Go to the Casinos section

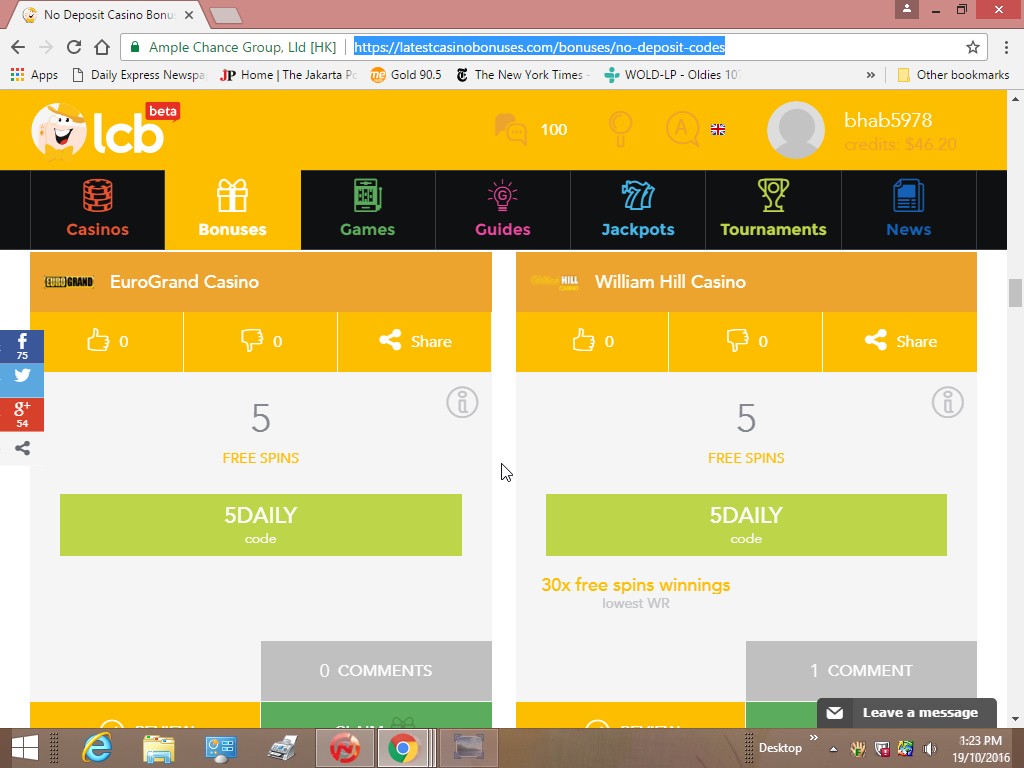[98, 210]
